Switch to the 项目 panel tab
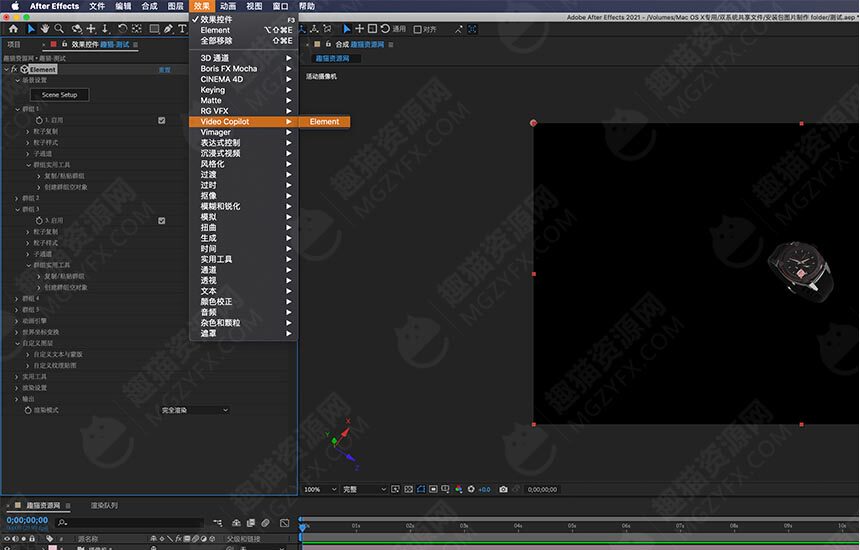This screenshot has height=550, width=860. [x=14, y=44]
